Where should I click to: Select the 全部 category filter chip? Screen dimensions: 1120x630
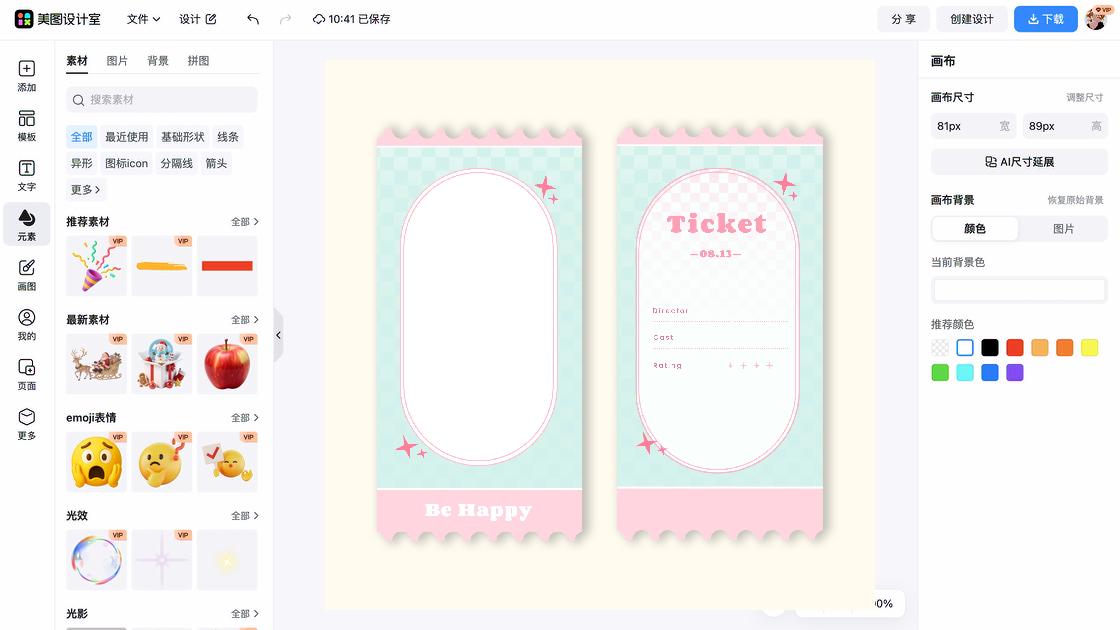(82, 137)
